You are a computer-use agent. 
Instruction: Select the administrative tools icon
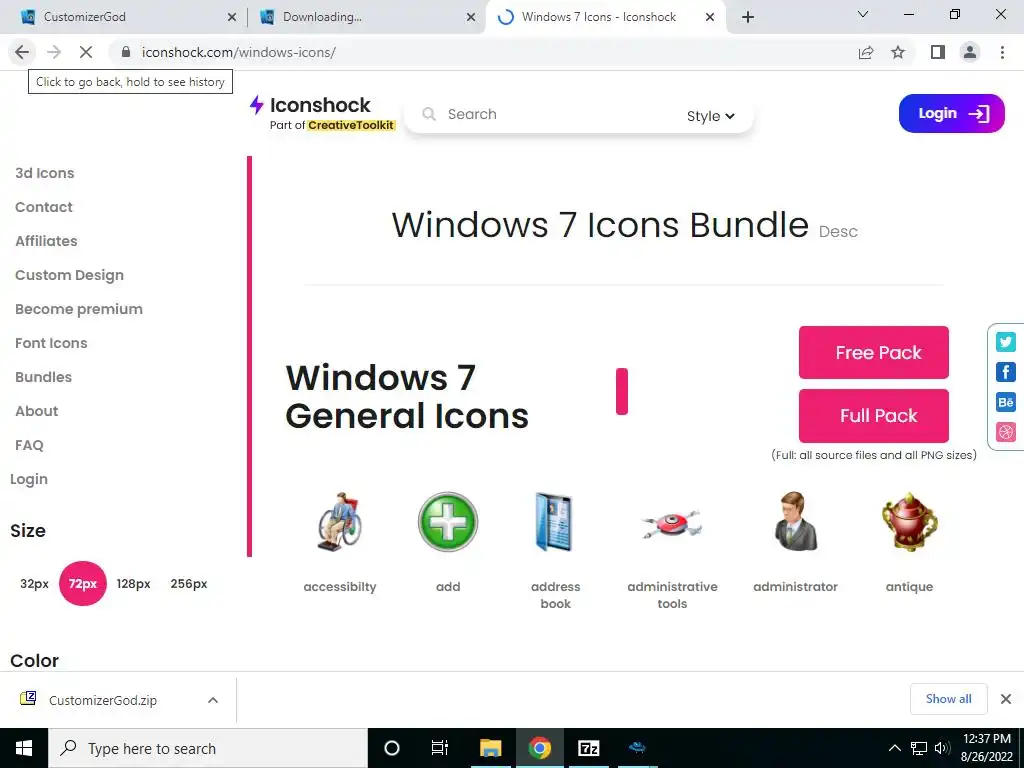[x=672, y=524]
